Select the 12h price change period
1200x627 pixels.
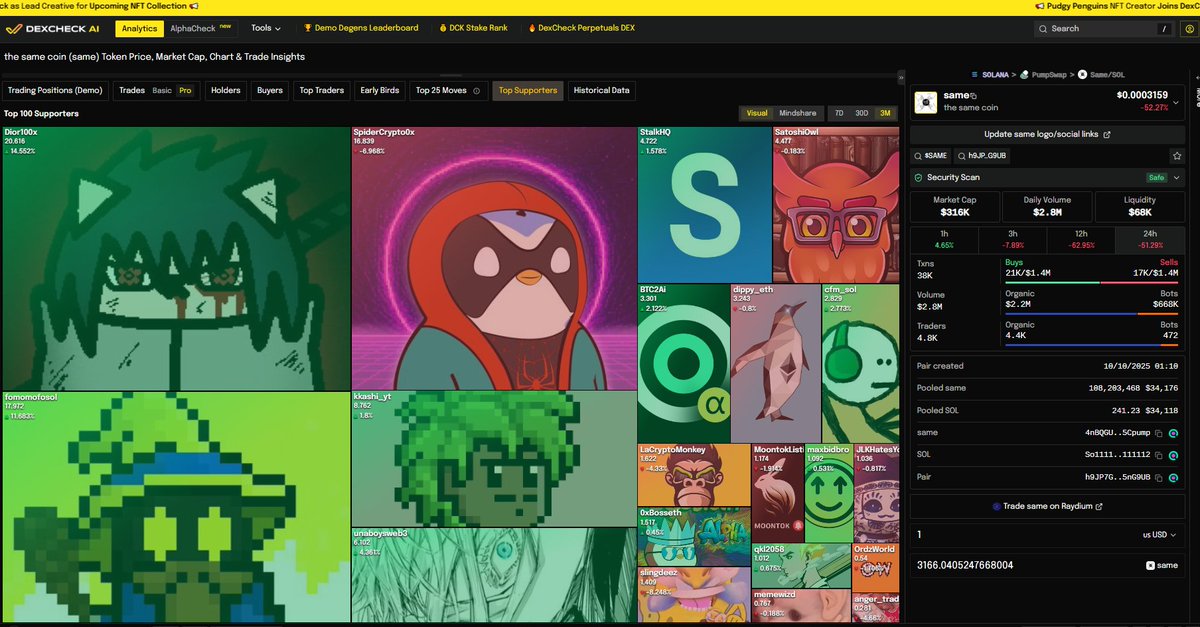click(1081, 239)
